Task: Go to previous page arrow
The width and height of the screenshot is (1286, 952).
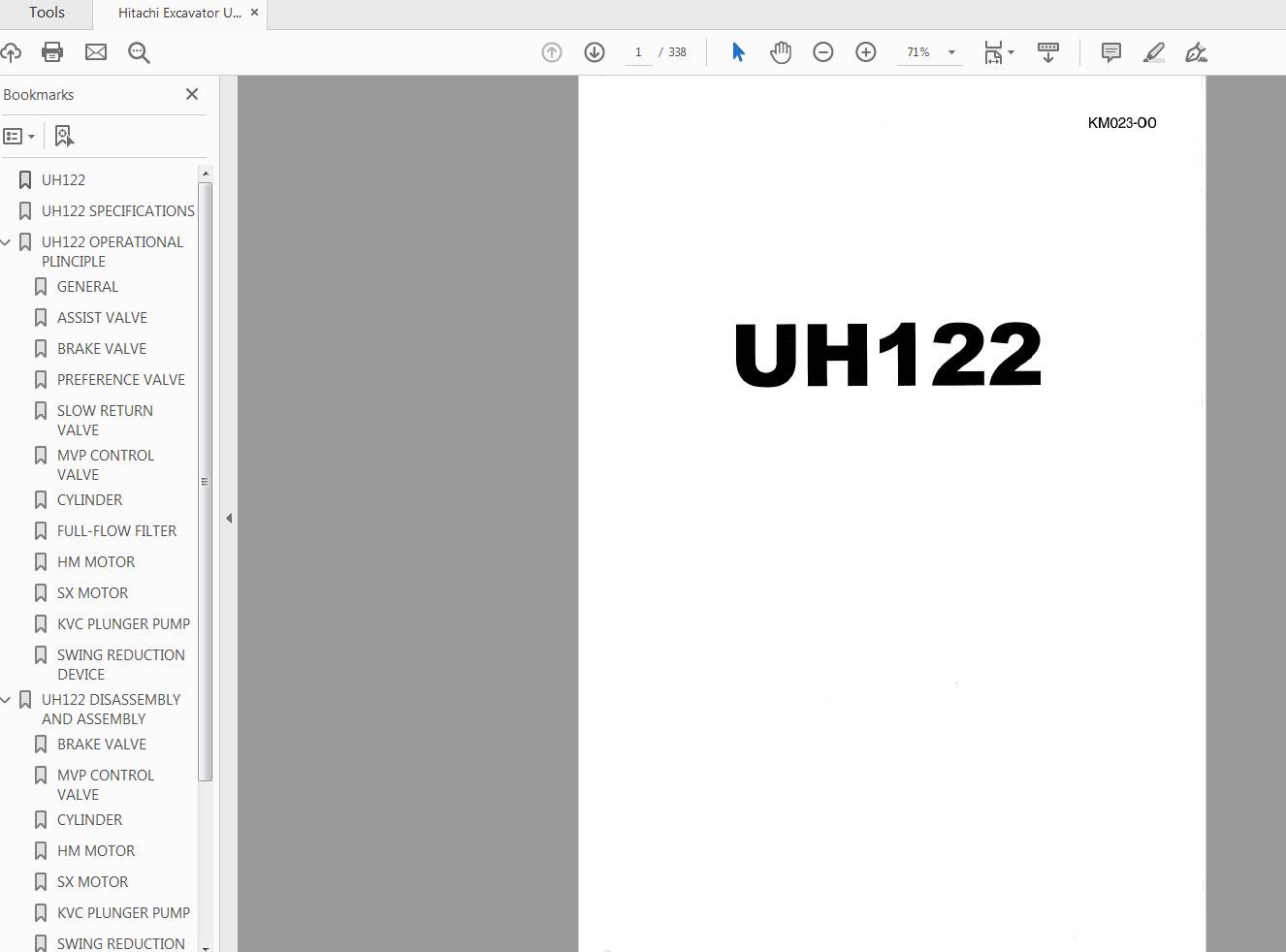Action: coord(552,52)
